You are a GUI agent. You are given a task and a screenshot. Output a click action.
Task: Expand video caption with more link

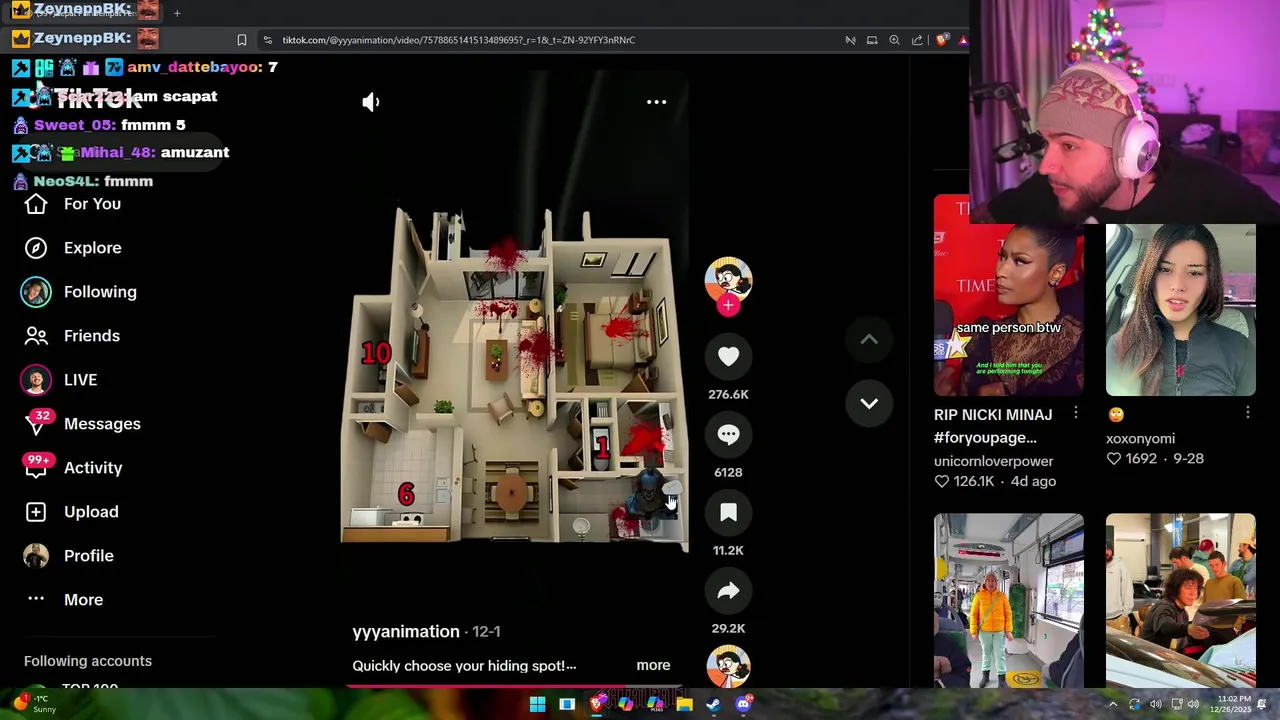click(x=653, y=665)
